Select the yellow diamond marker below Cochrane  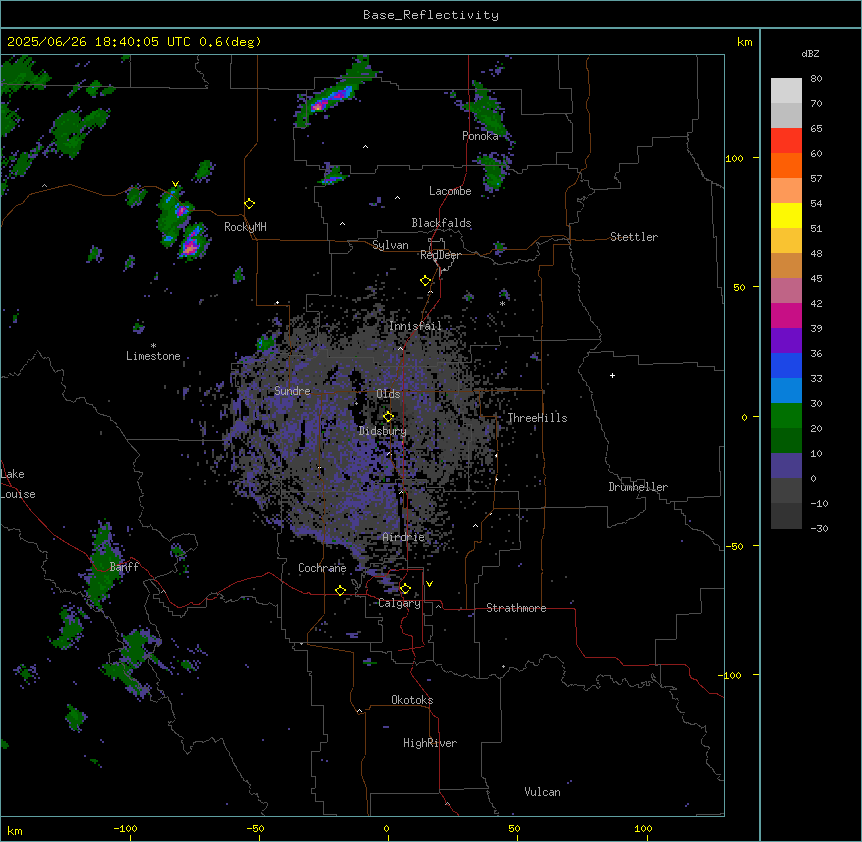coord(340,590)
